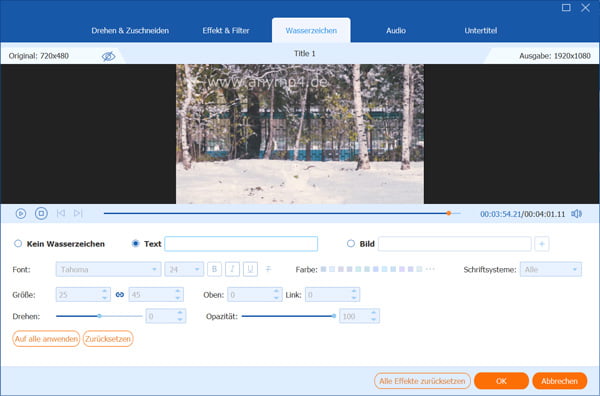Open the Tahoma font dropdown
This screenshot has height=396, width=600.
point(108,269)
